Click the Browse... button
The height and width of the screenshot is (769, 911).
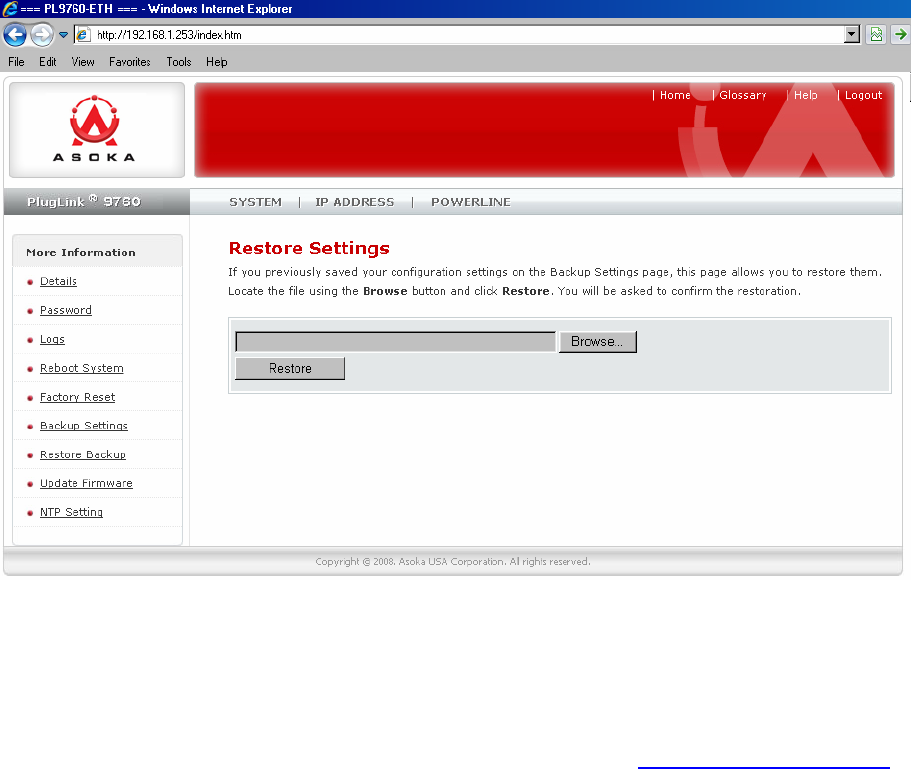click(x=597, y=342)
